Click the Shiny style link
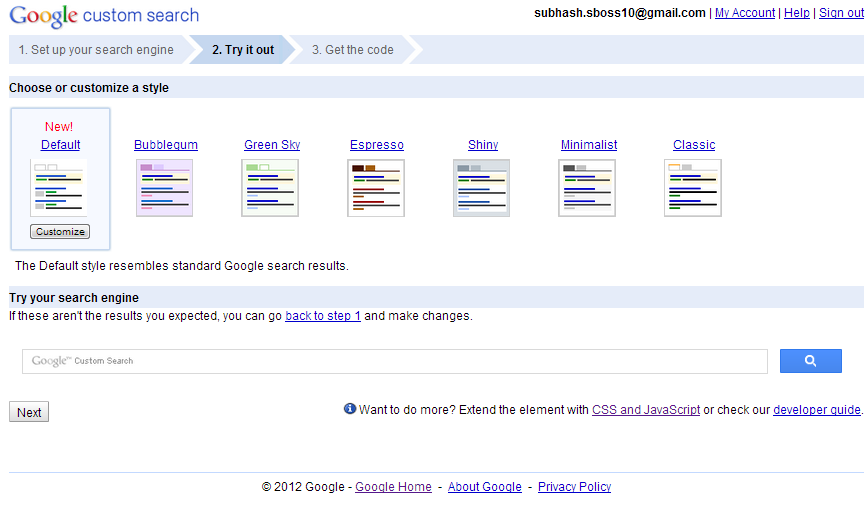 pos(483,145)
